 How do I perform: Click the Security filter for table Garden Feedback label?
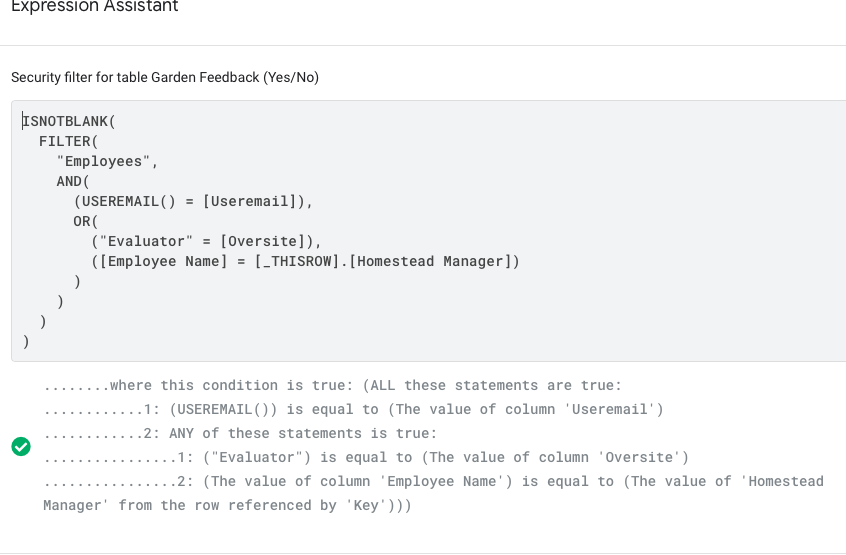point(165,77)
